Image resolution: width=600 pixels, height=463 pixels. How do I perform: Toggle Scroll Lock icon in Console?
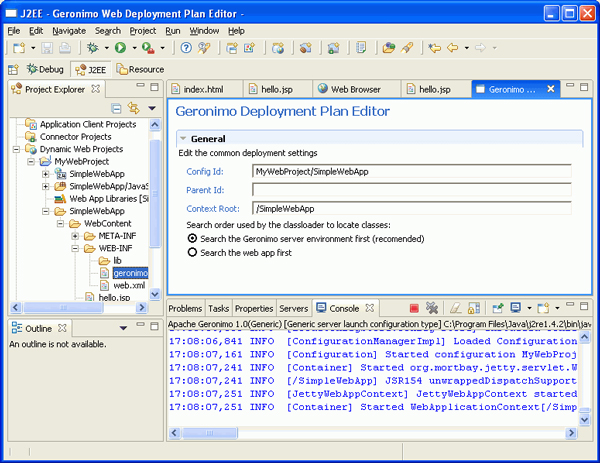click(x=474, y=308)
